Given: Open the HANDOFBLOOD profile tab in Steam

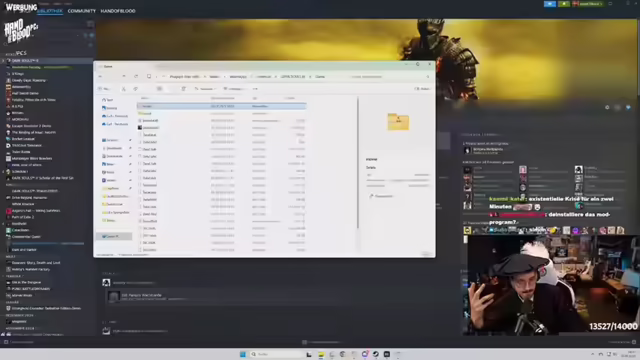Looking at the screenshot, I should click(x=118, y=11).
